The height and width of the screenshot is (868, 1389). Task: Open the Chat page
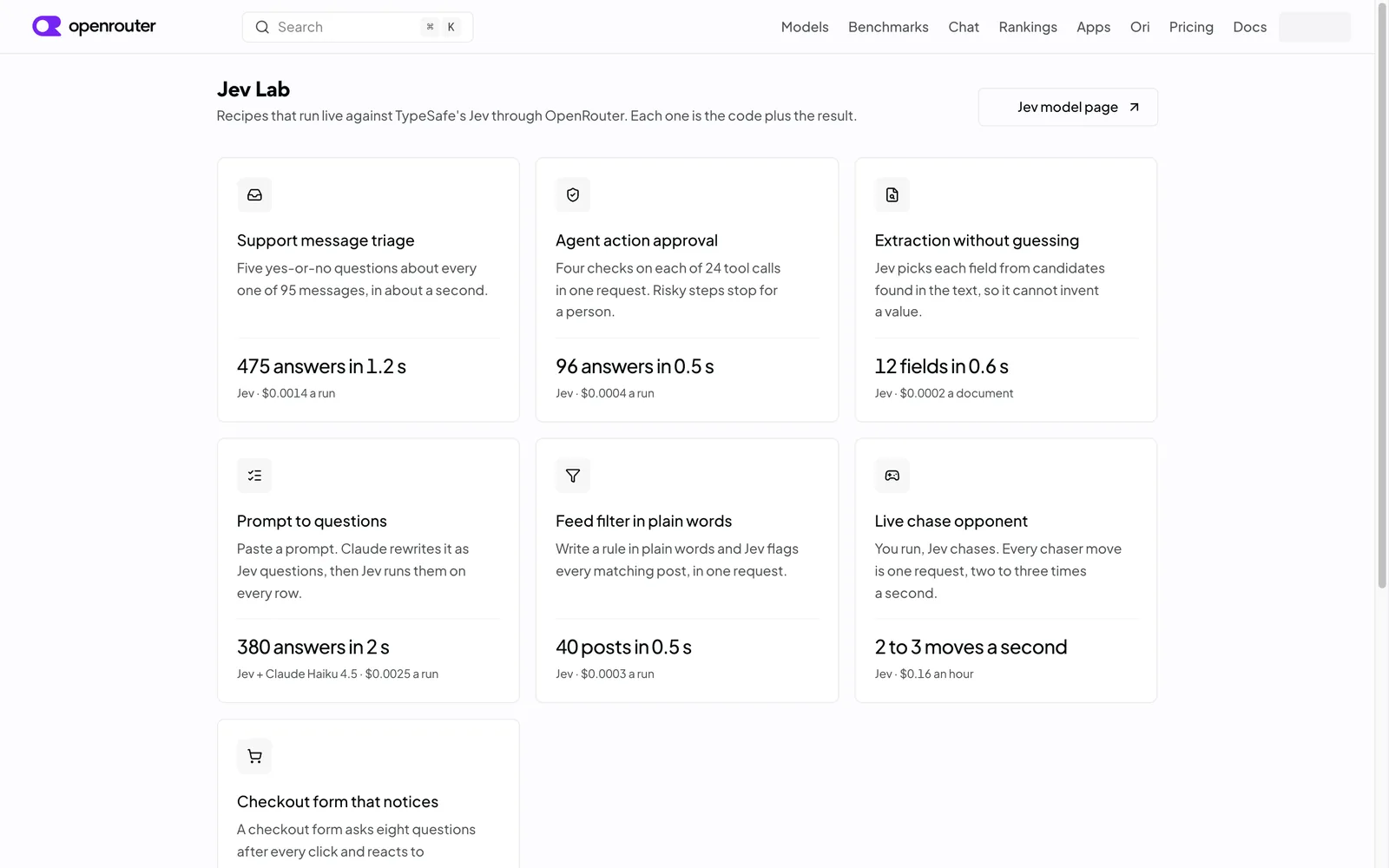tap(964, 27)
